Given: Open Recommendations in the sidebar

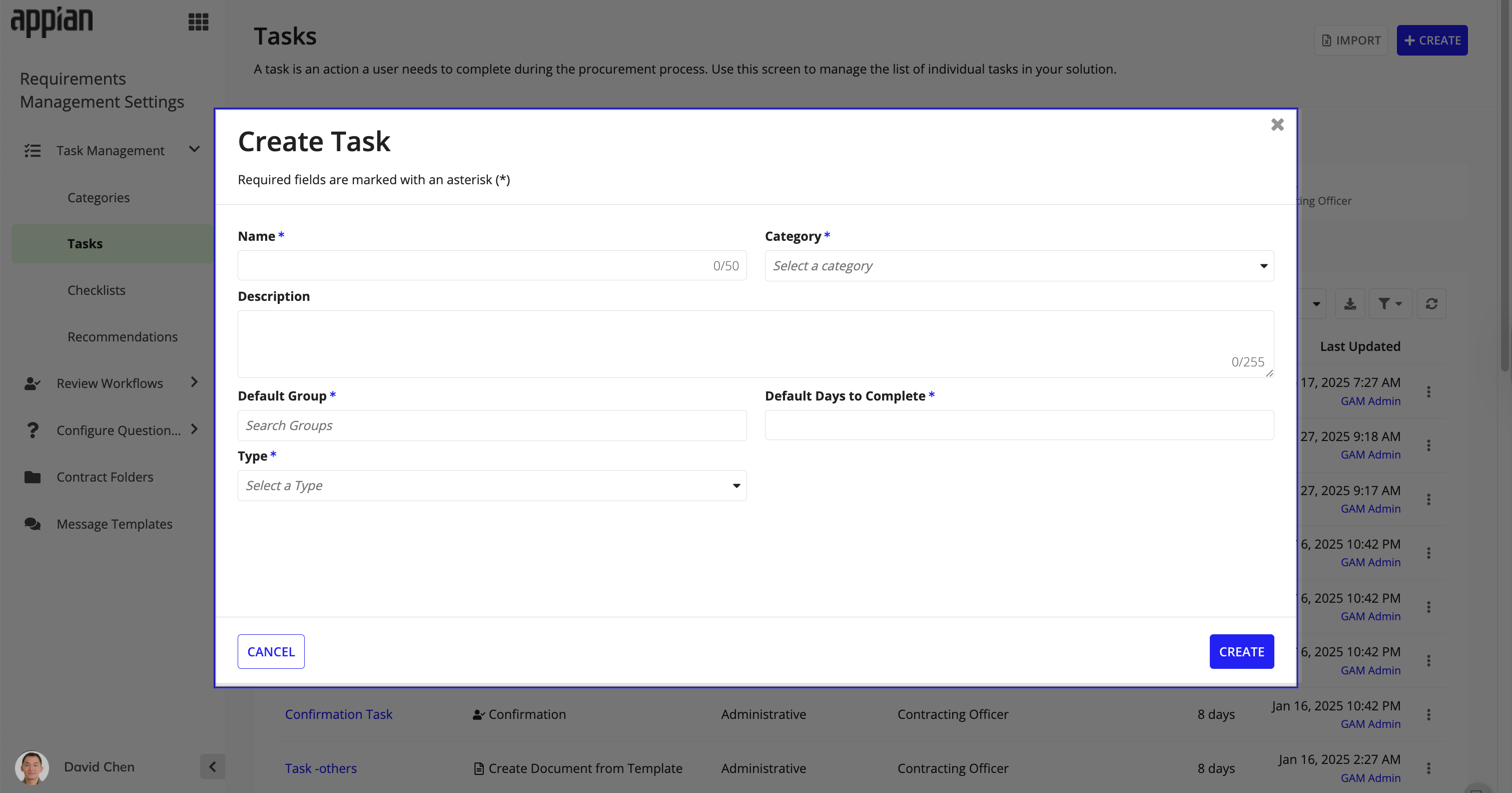Looking at the screenshot, I should click(122, 337).
